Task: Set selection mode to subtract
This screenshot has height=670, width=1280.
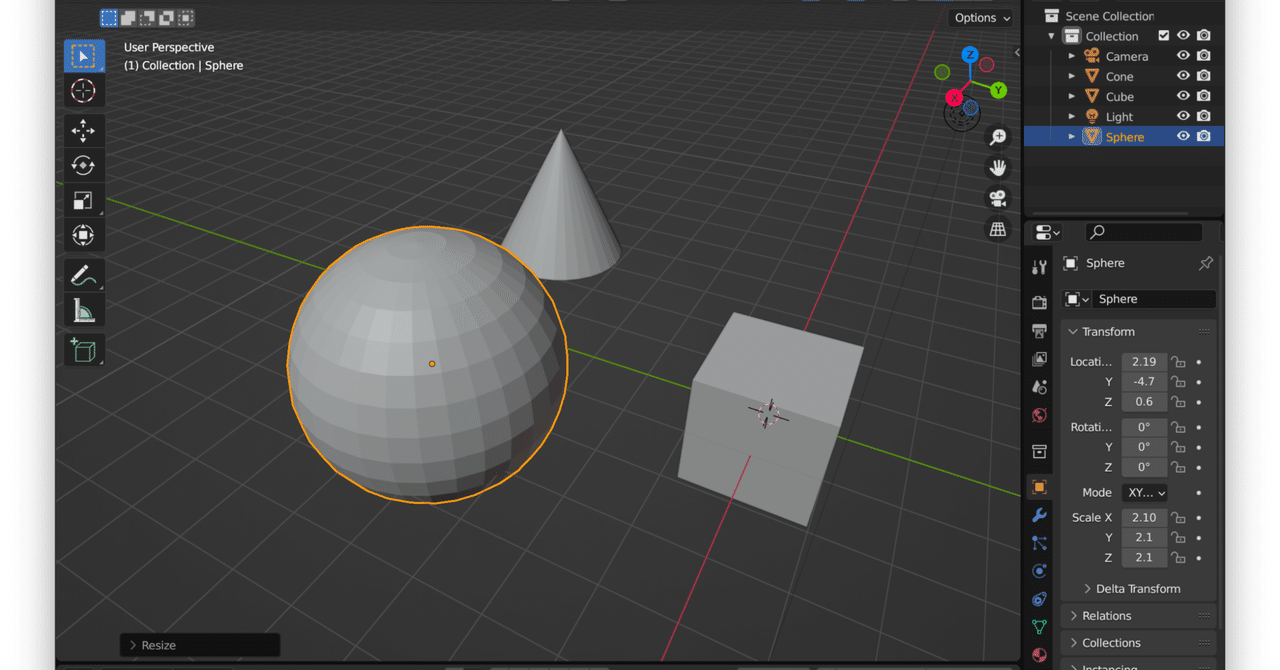Action: point(147,17)
